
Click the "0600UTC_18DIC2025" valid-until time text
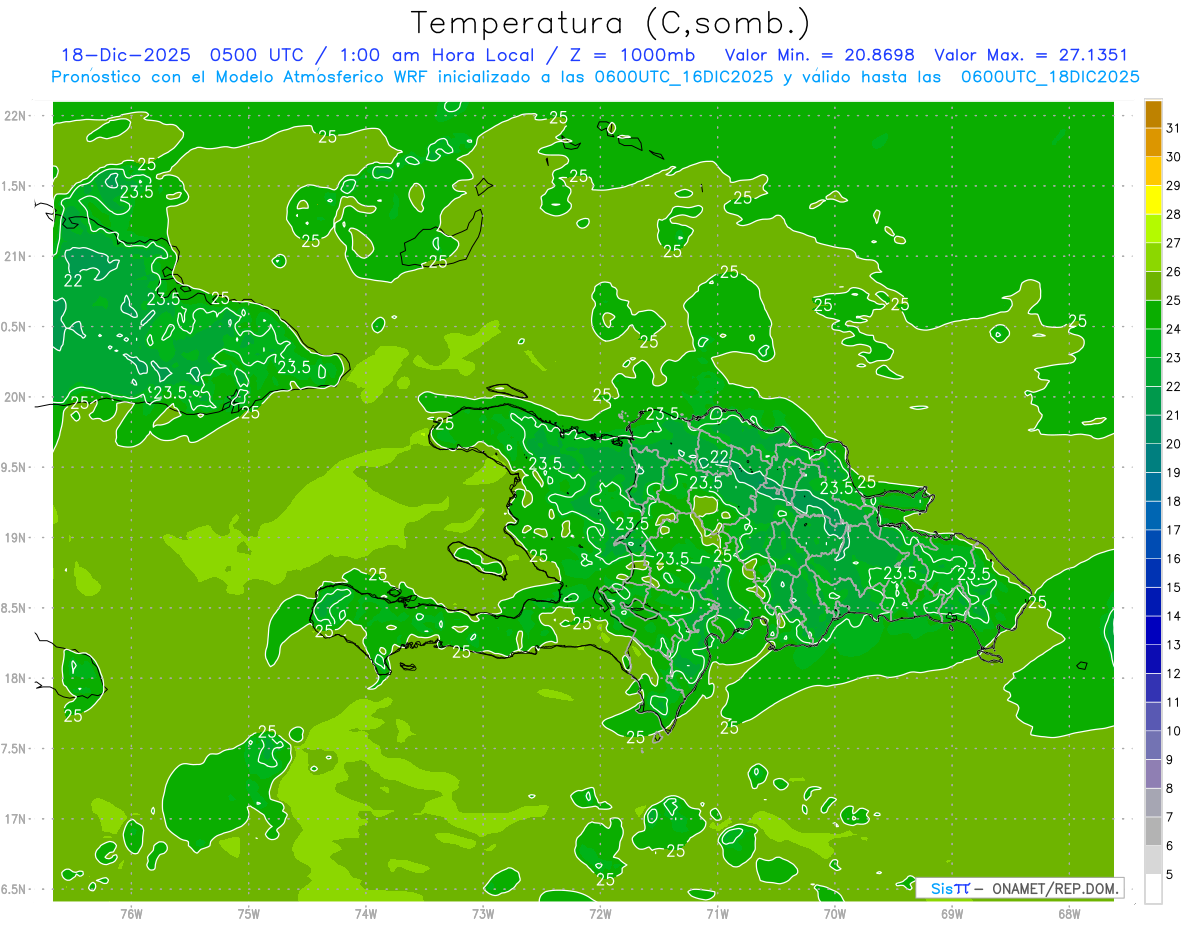coord(1050,77)
